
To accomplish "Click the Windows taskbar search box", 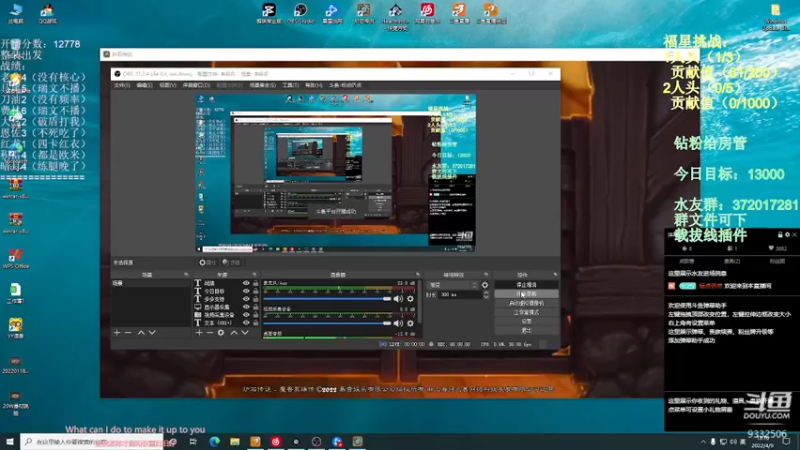I will (92, 441).
